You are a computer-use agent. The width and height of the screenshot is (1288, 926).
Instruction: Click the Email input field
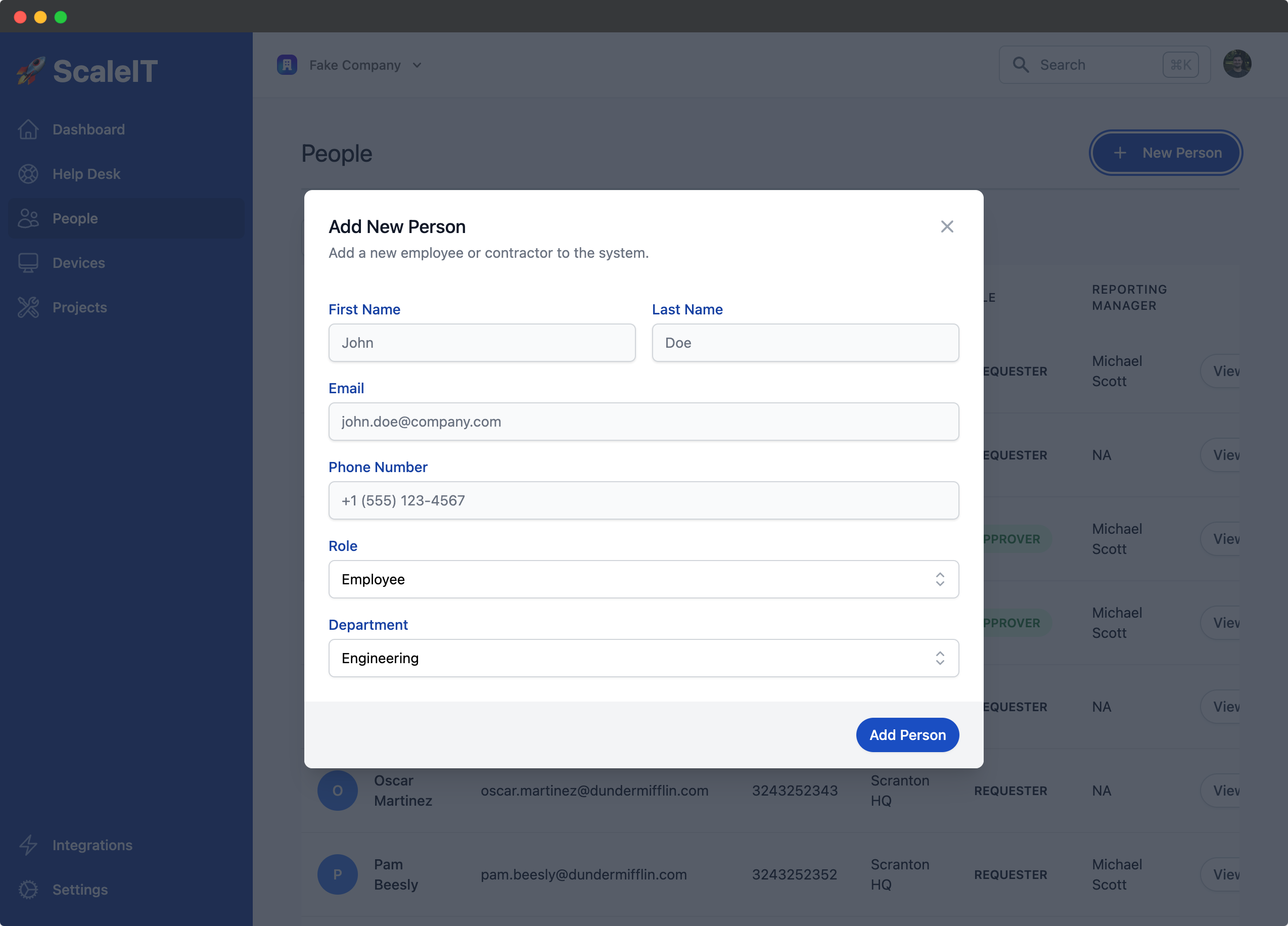(x=644, y=421)
